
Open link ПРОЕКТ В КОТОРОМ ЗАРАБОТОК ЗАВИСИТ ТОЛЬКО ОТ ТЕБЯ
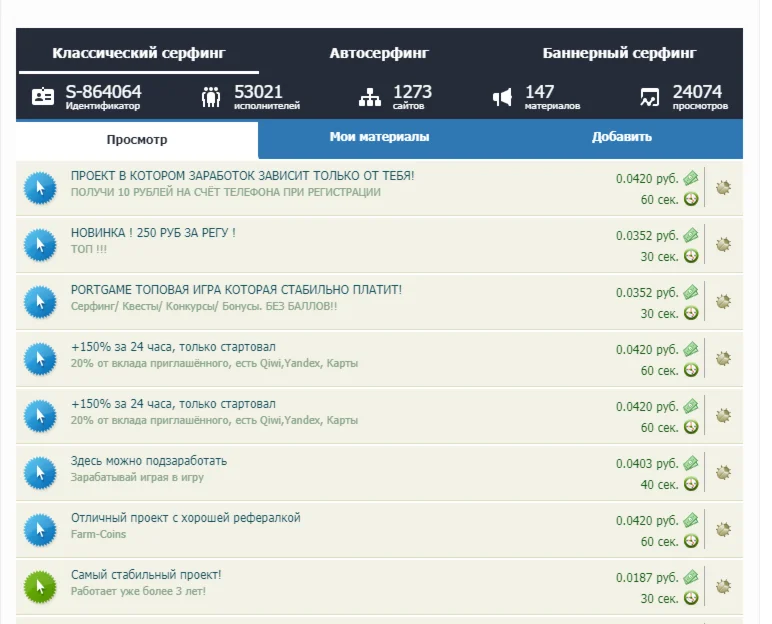pos(242,176)
